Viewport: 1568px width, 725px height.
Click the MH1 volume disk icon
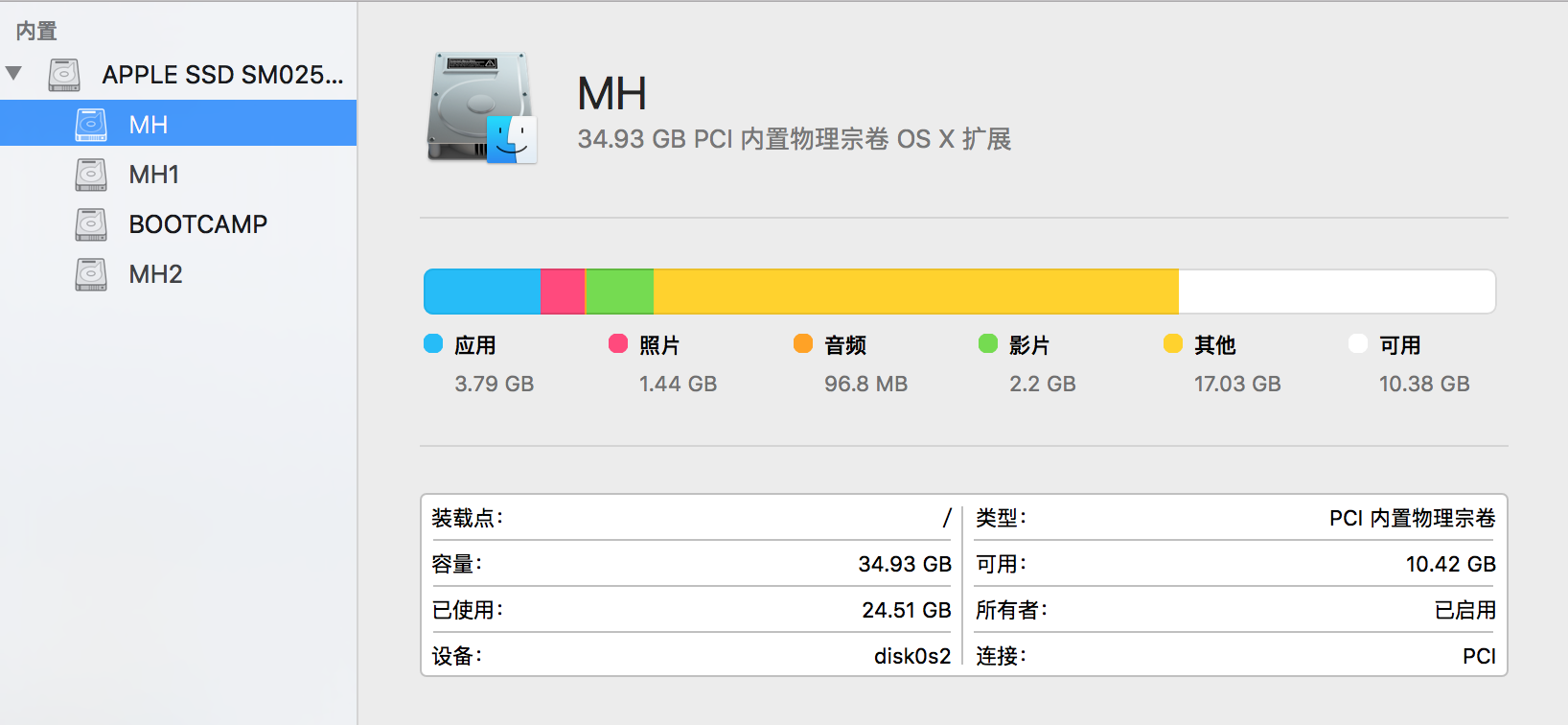91,175
